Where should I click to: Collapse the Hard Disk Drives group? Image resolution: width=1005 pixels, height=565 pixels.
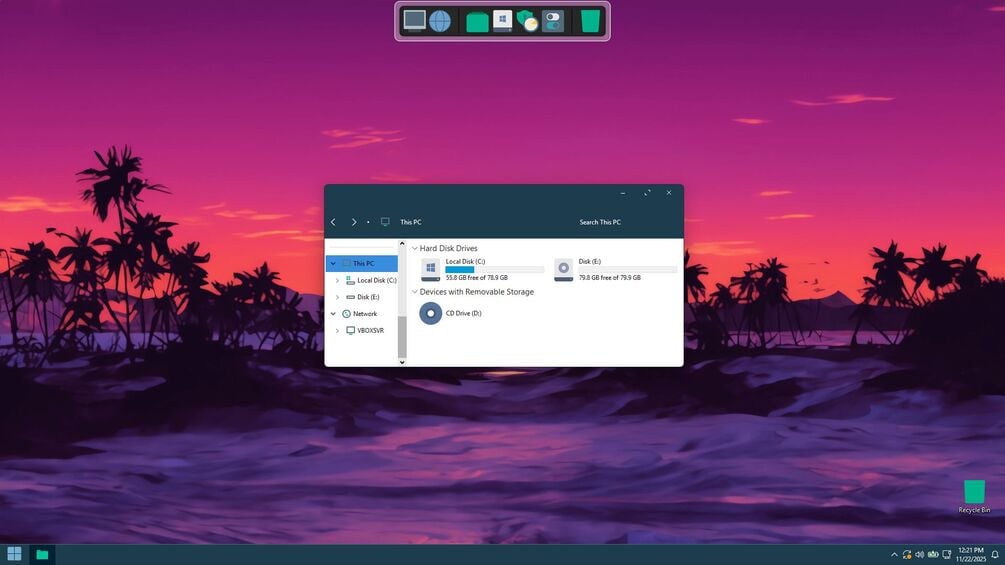[415, 248]
